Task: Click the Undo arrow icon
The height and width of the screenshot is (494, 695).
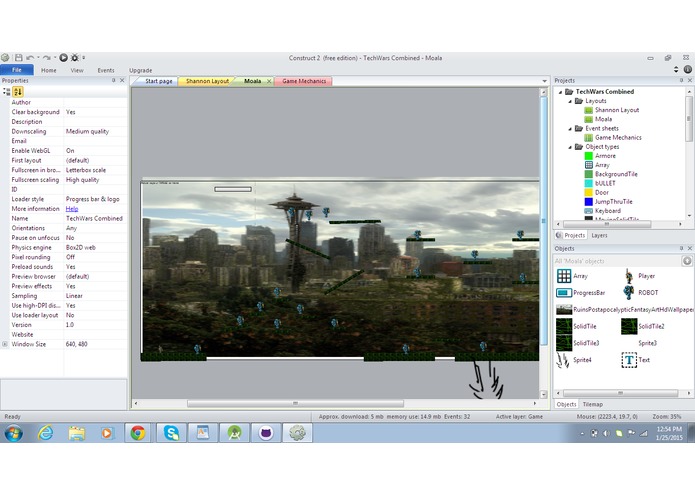Action: point(30,58)
